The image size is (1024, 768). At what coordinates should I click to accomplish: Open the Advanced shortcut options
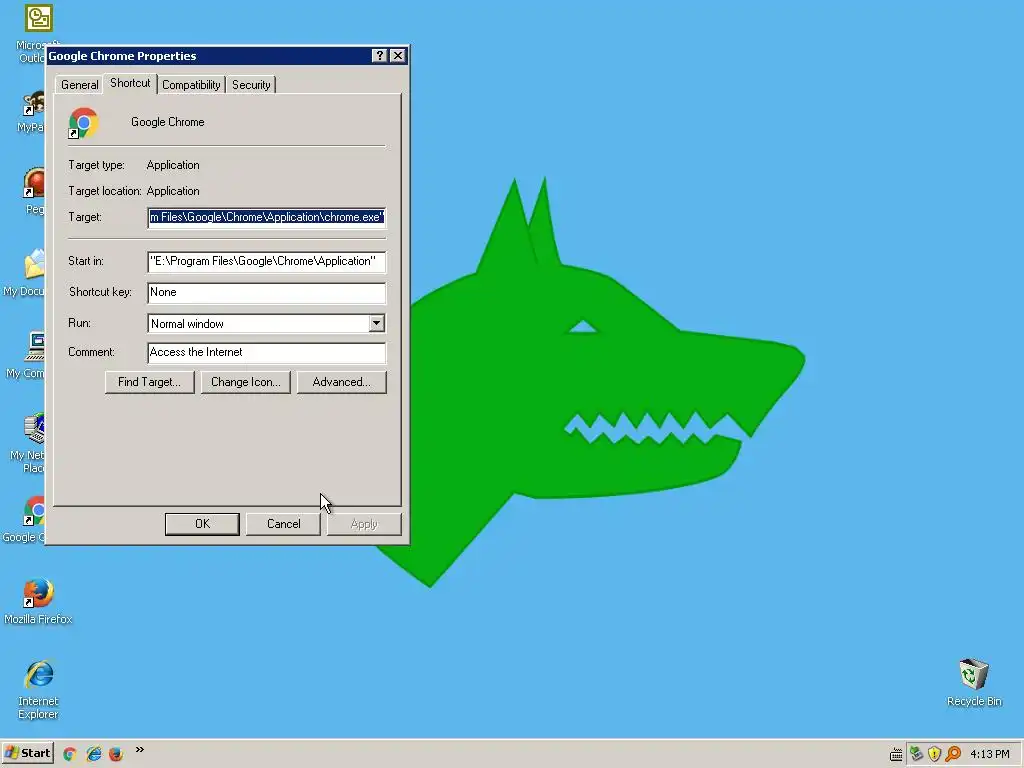(342, 382)
